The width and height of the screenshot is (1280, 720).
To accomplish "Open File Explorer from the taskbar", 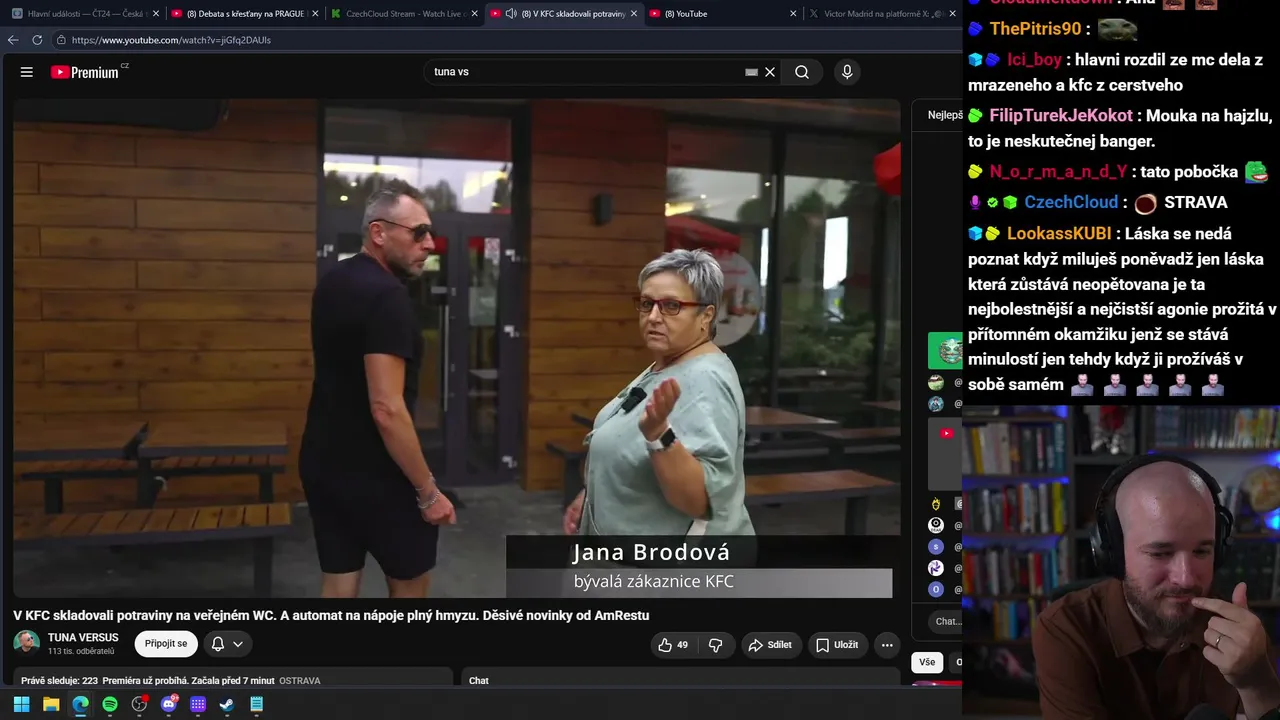I will [51, 704].
